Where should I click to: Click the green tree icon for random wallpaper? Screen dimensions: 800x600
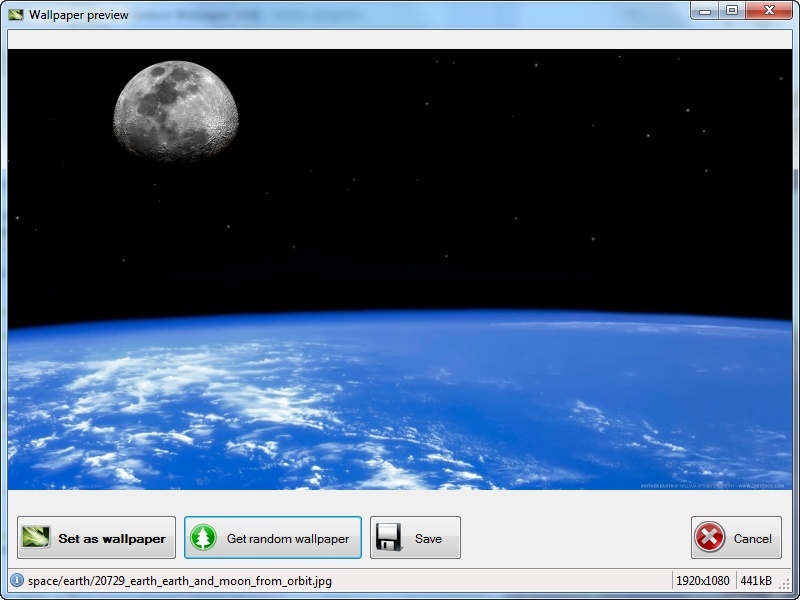(204, 538)
